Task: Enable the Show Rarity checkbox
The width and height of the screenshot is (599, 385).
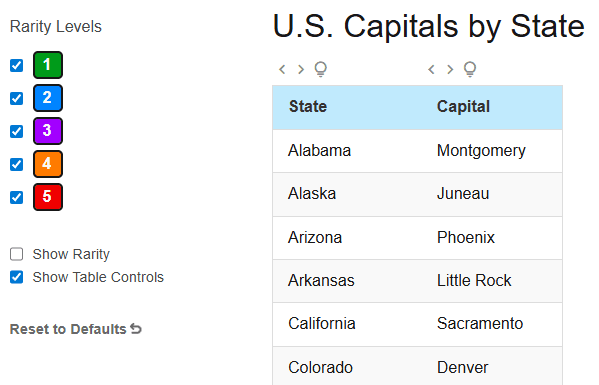Action: click(16, 254)
